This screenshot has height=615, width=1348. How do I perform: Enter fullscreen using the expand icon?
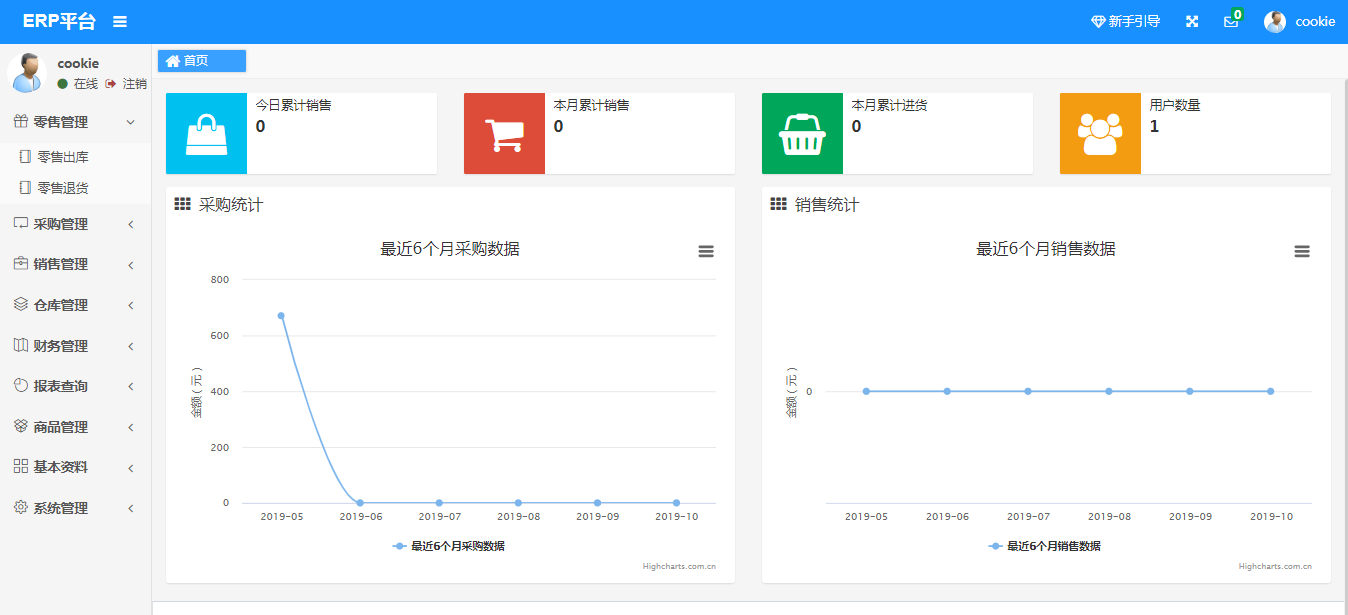pos(1192,21)
